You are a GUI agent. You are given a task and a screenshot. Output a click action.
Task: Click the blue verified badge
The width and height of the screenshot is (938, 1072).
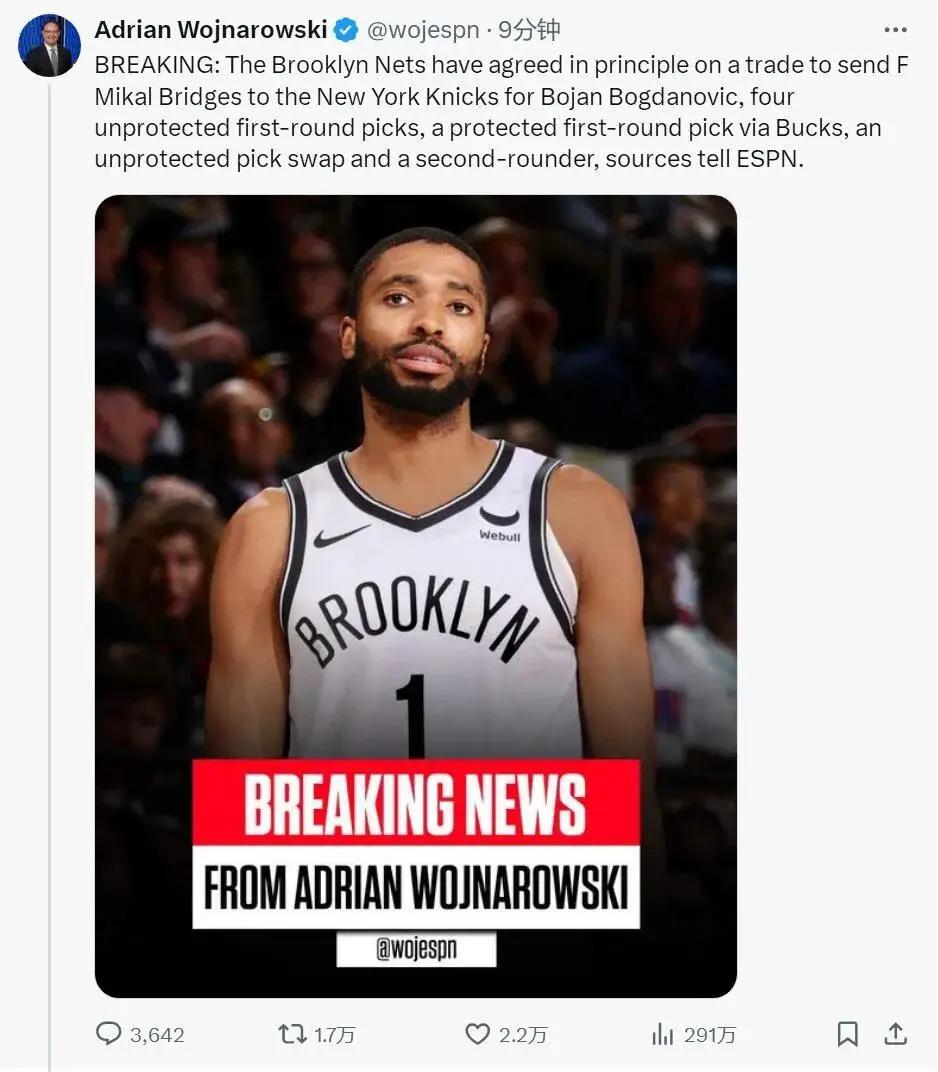click(346, 30)
